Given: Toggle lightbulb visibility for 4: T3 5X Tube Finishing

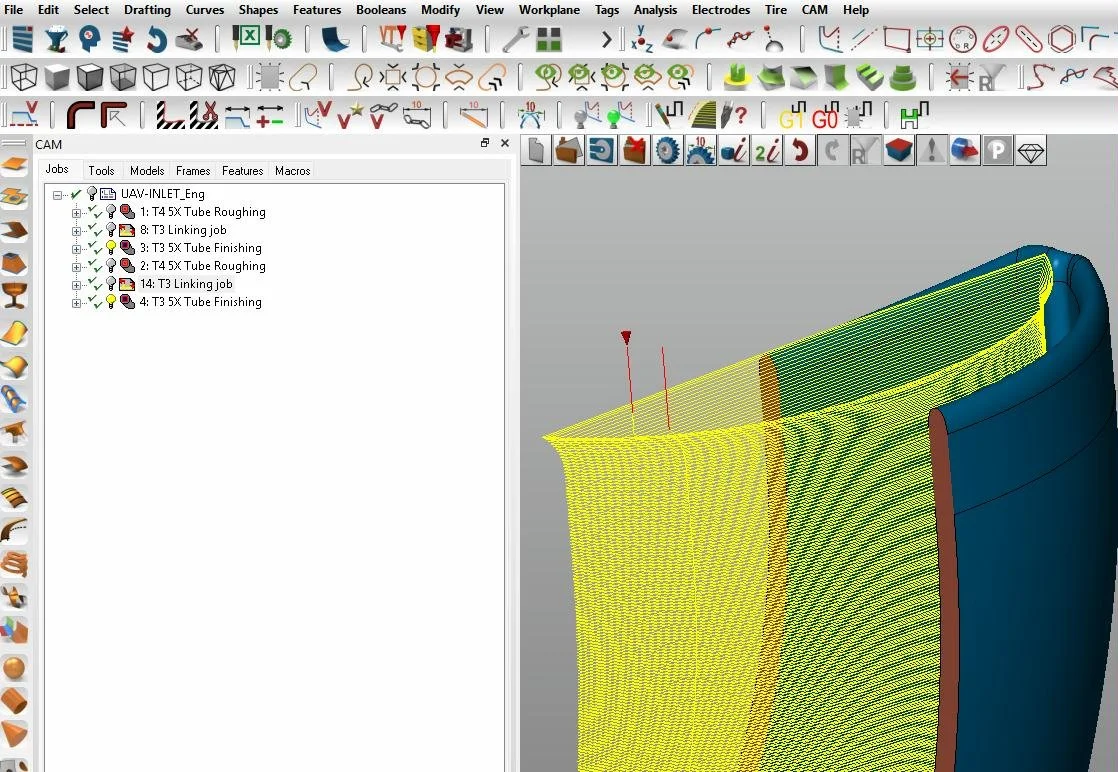Looking at the screenshot, I should [111, 302].
